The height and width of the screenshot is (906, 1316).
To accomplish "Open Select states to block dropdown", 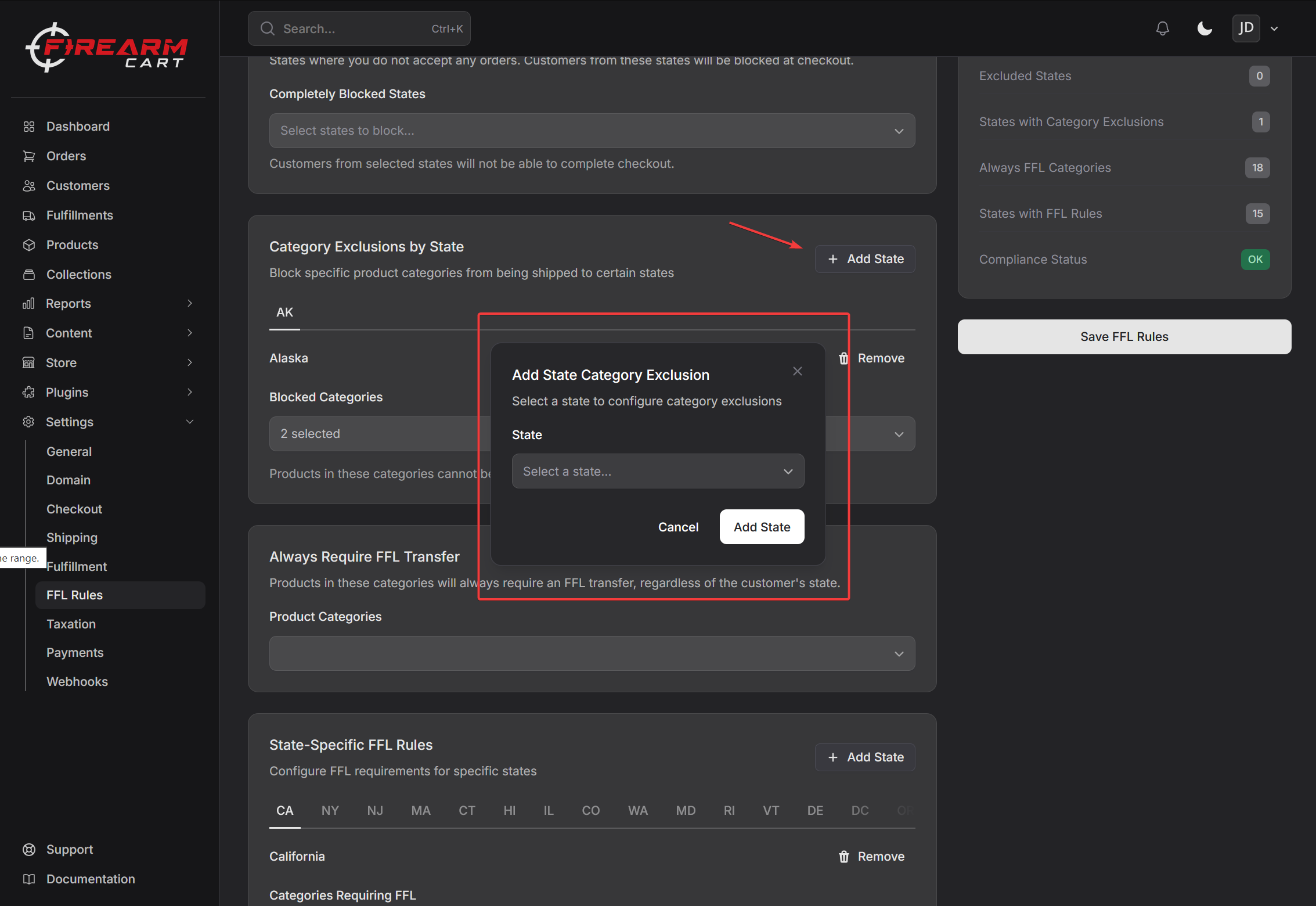I will coord(592,131).
